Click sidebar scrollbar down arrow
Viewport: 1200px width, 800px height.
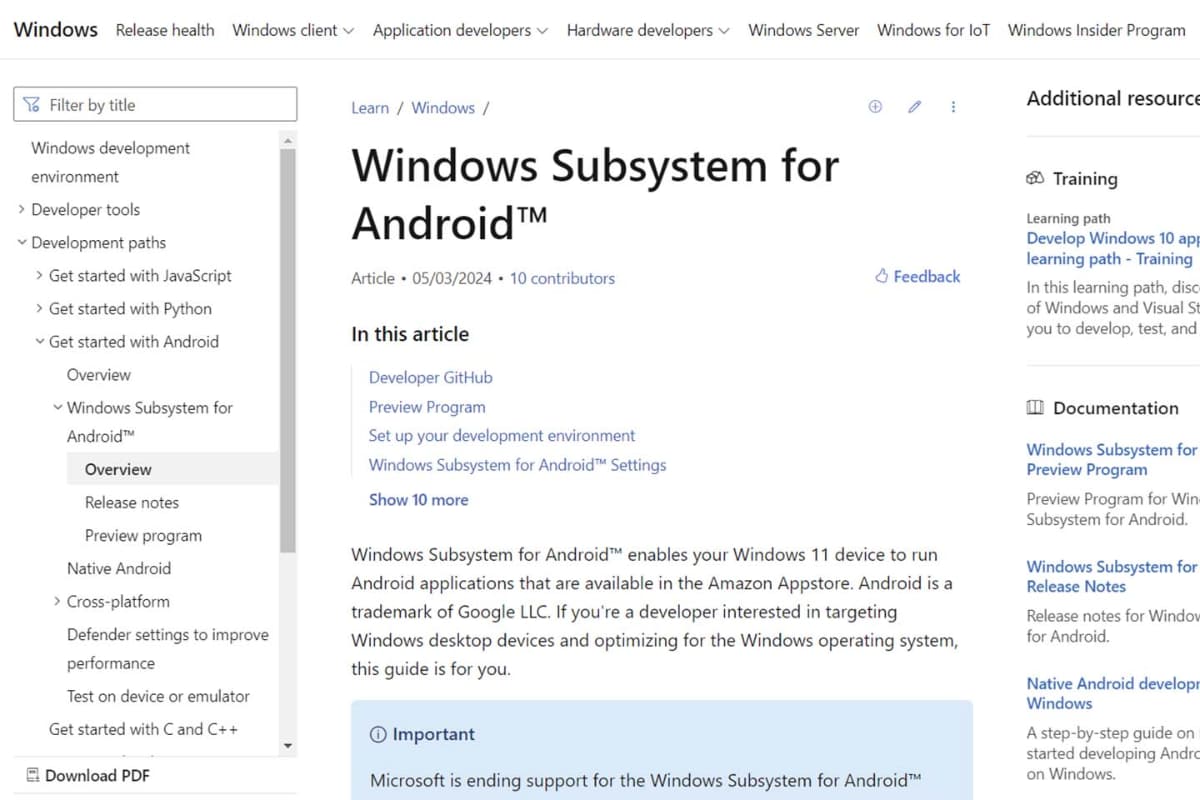coord(288,746)
